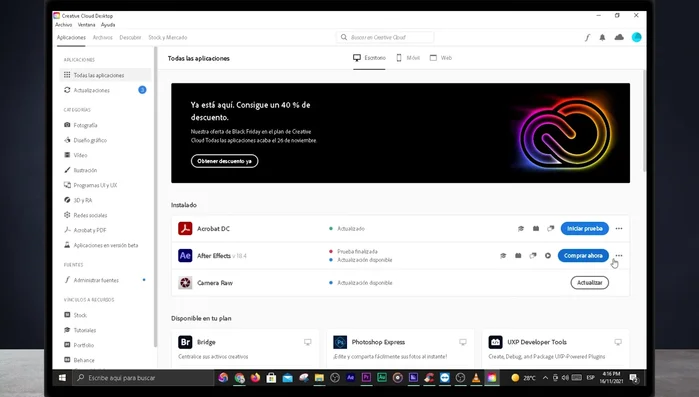Click the Windows Start button
This screenshot has height=397, width=699.
tap(62, 378)
